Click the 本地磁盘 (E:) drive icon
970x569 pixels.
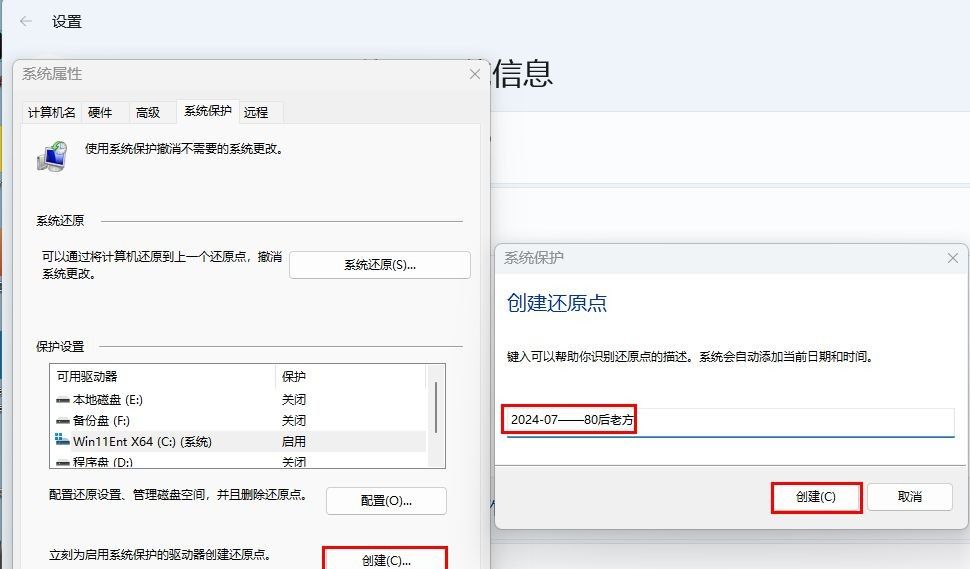tap(62, 400)
